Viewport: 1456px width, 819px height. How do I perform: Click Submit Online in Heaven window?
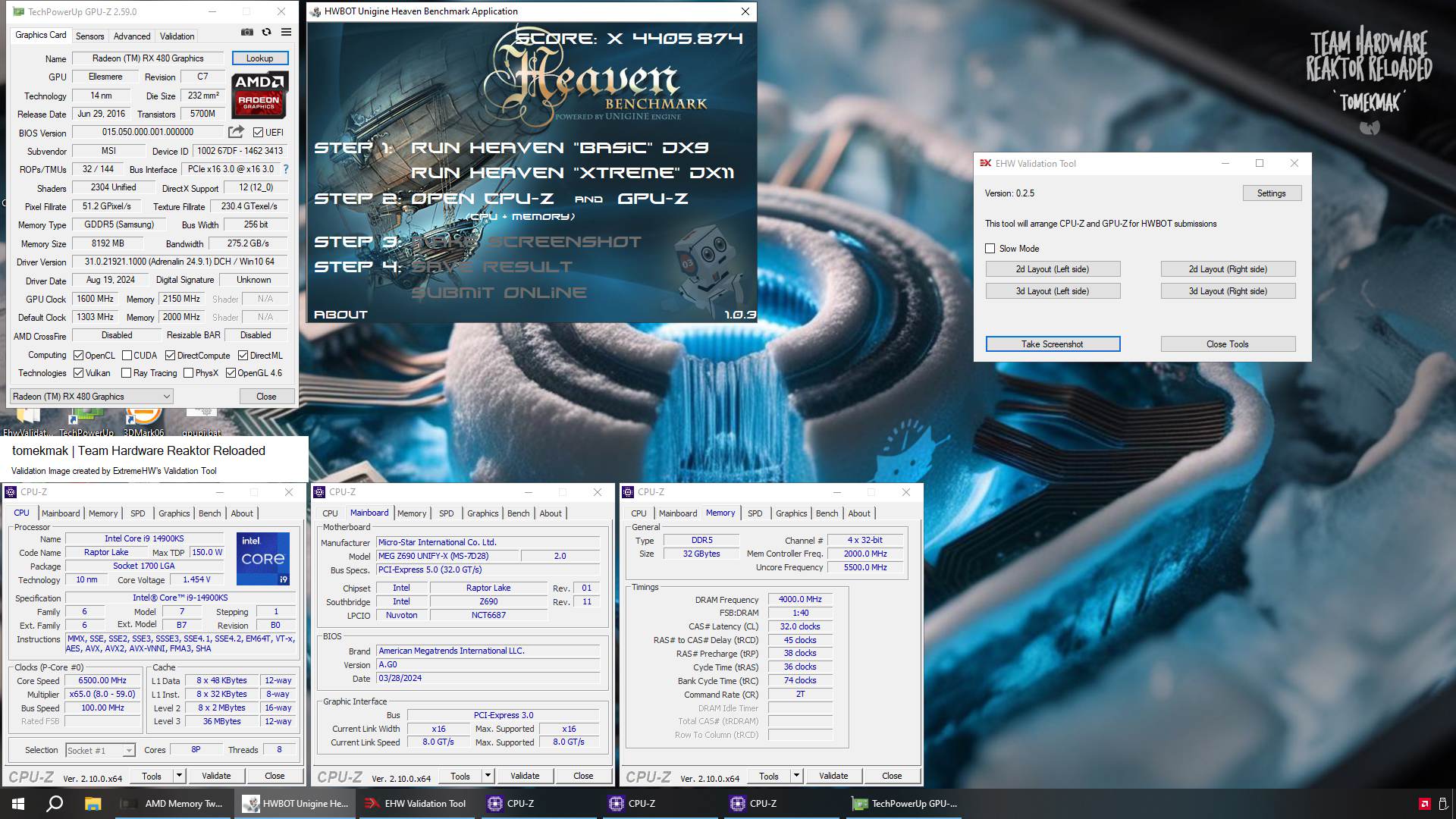click(x=499, y=293)
